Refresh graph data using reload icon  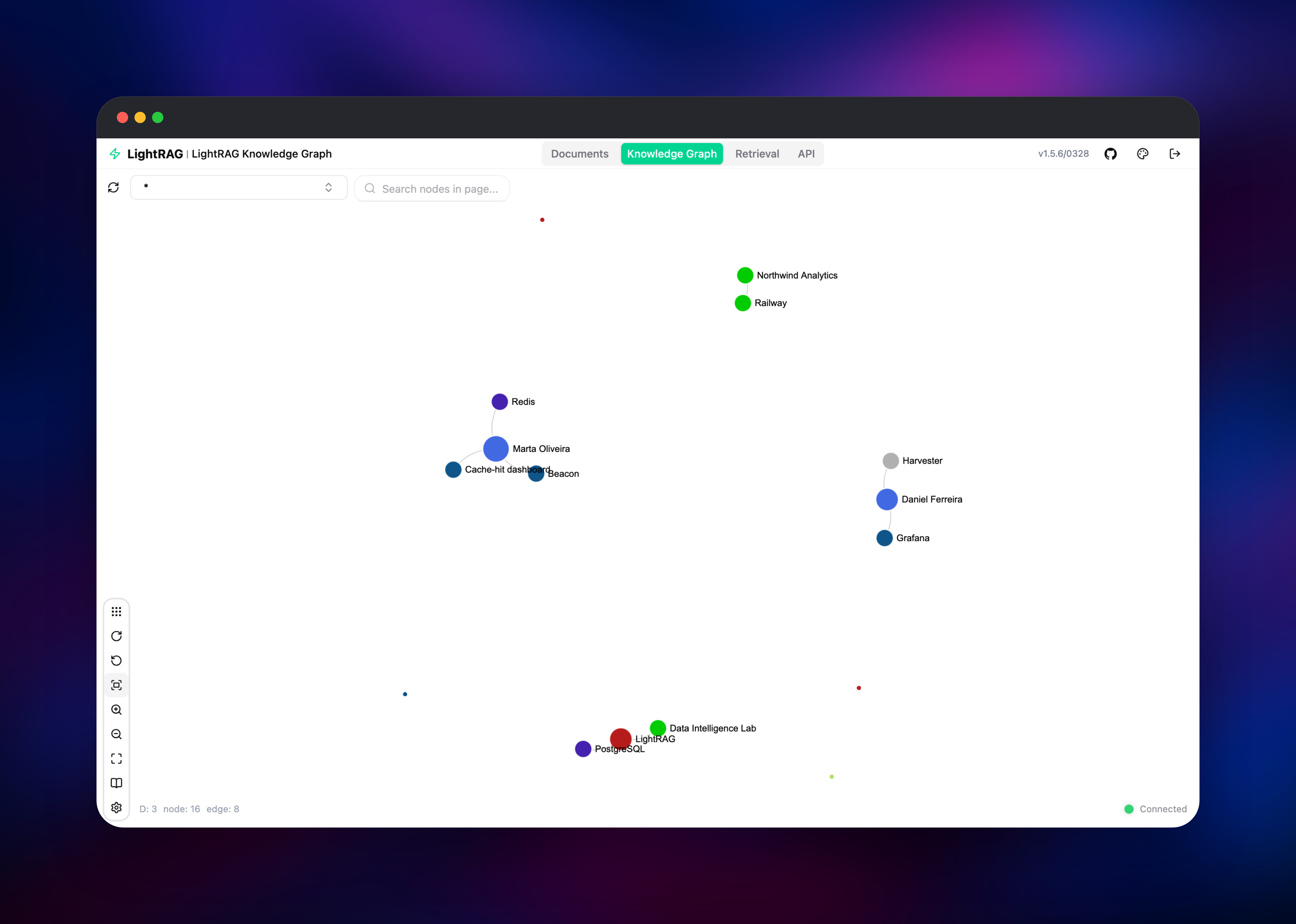[x=113, y=187]
